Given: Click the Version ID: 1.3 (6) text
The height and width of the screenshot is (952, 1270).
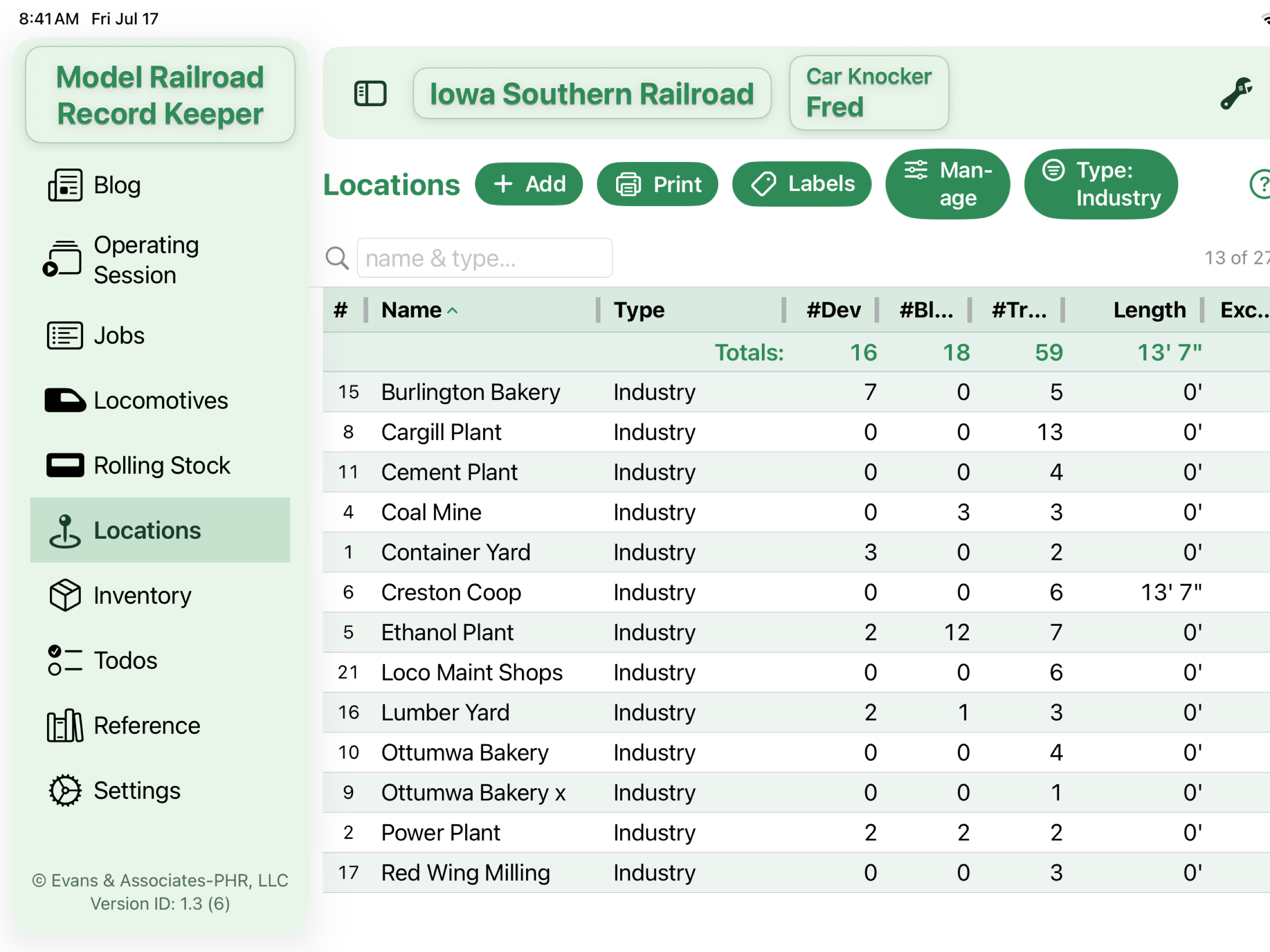Looking at the screenshot, I should coord(160,904).
